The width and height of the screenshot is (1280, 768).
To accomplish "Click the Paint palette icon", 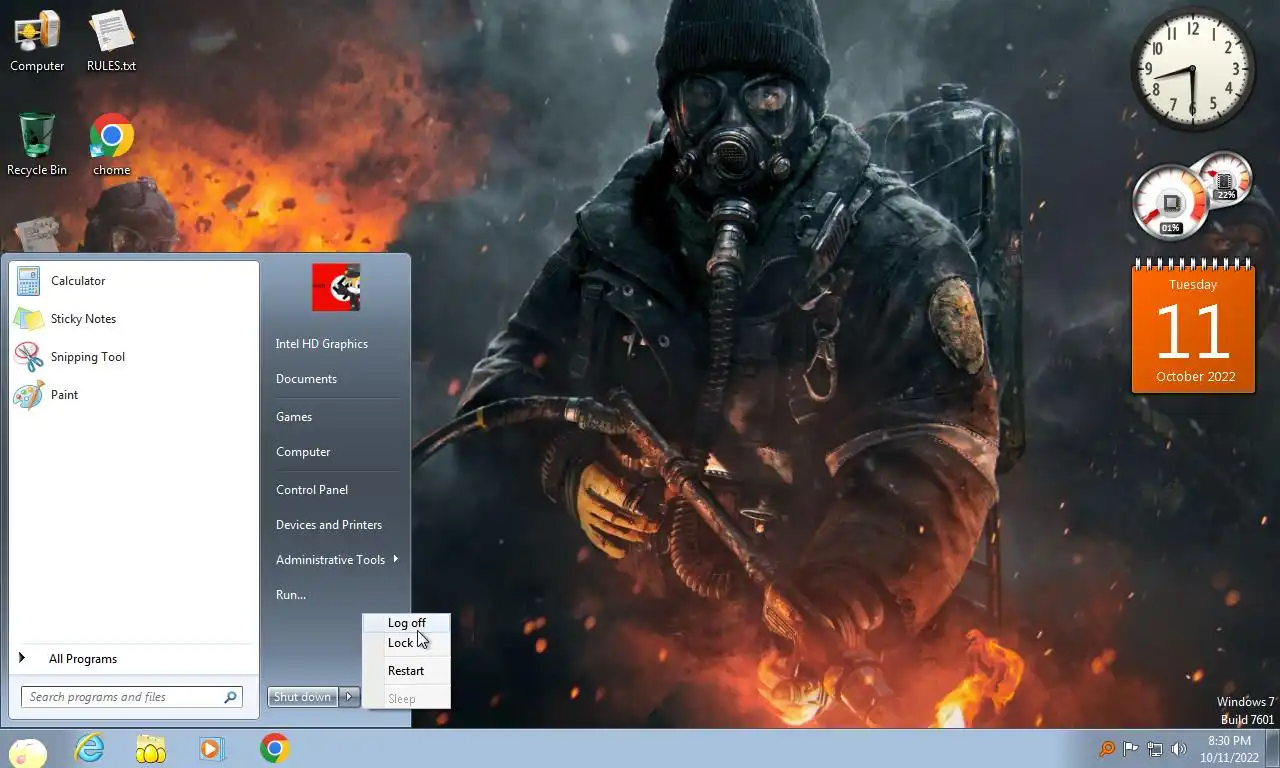I will pyautogui.click(x=28, y=395).
